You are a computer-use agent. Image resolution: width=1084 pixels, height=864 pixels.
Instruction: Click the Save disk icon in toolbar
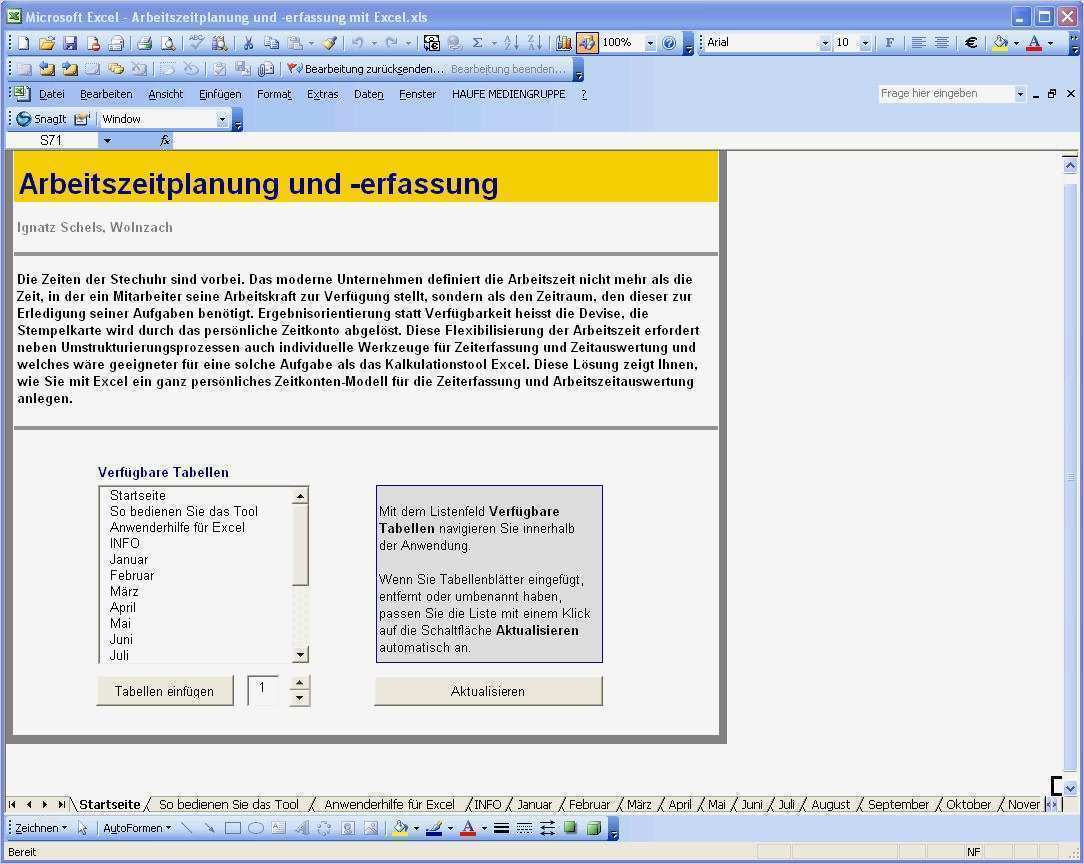tap(70, 44)
